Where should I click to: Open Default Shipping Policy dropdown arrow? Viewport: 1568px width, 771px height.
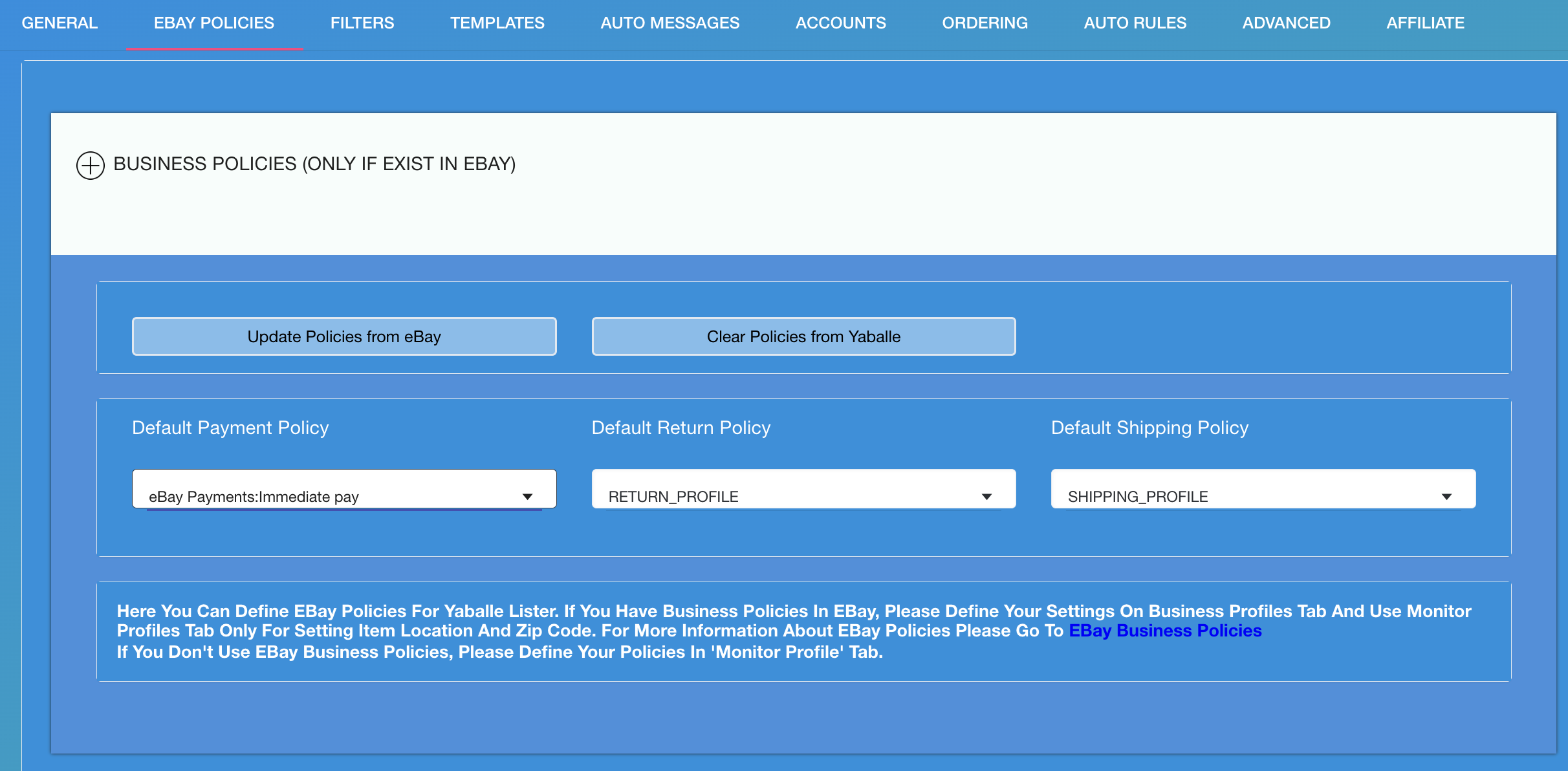pos(1446,497)
